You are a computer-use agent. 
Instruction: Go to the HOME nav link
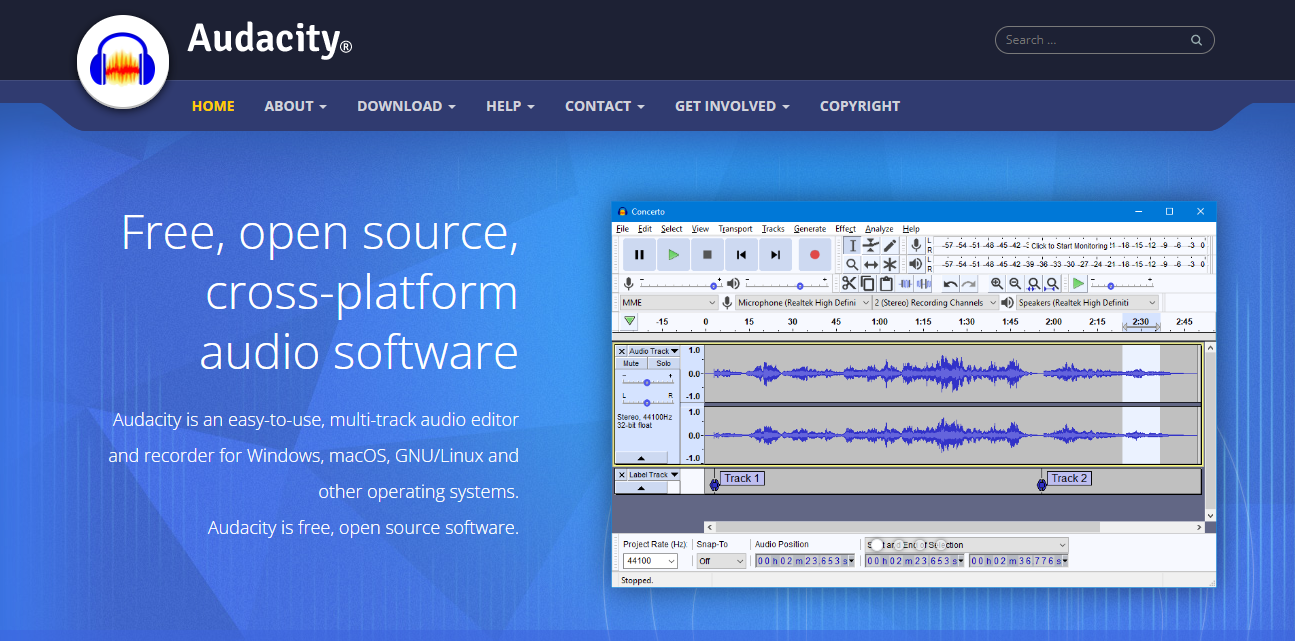pos(213,106)
